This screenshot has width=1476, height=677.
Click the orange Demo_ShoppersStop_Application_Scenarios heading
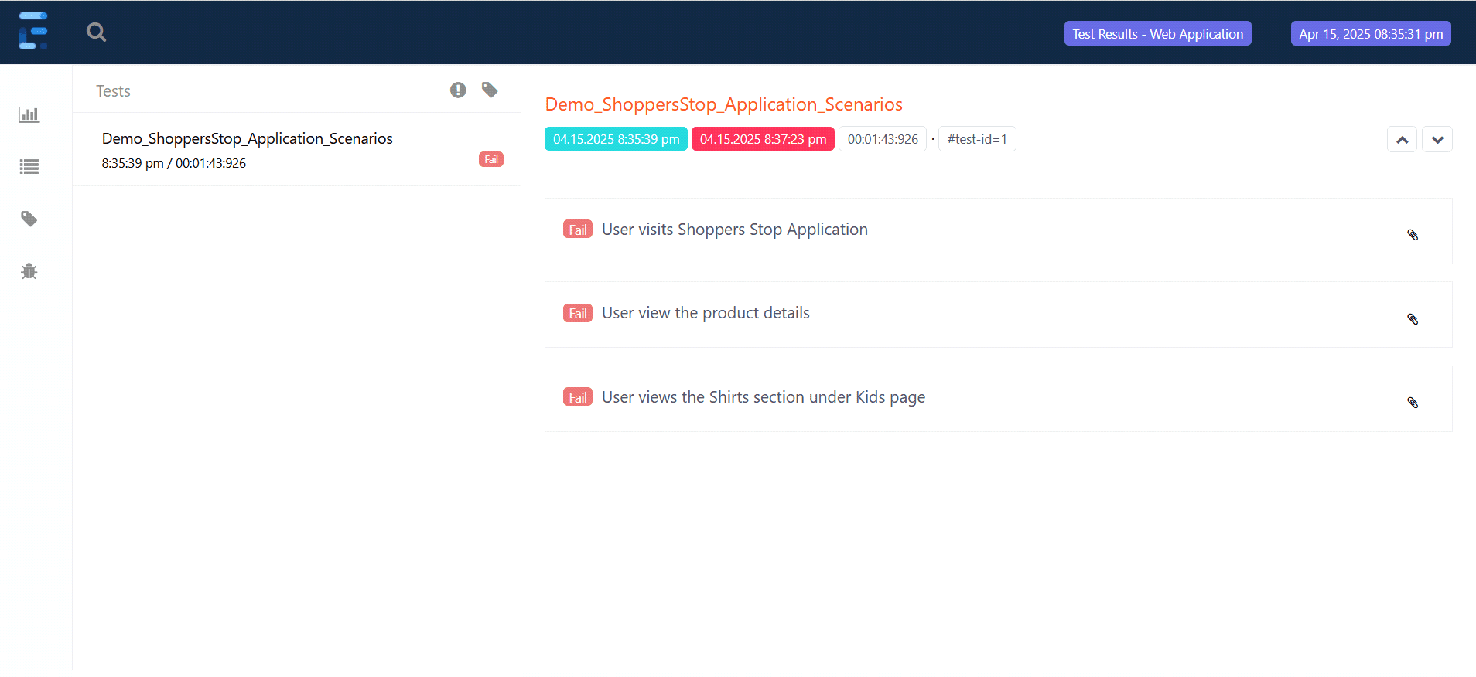[724, 104]
